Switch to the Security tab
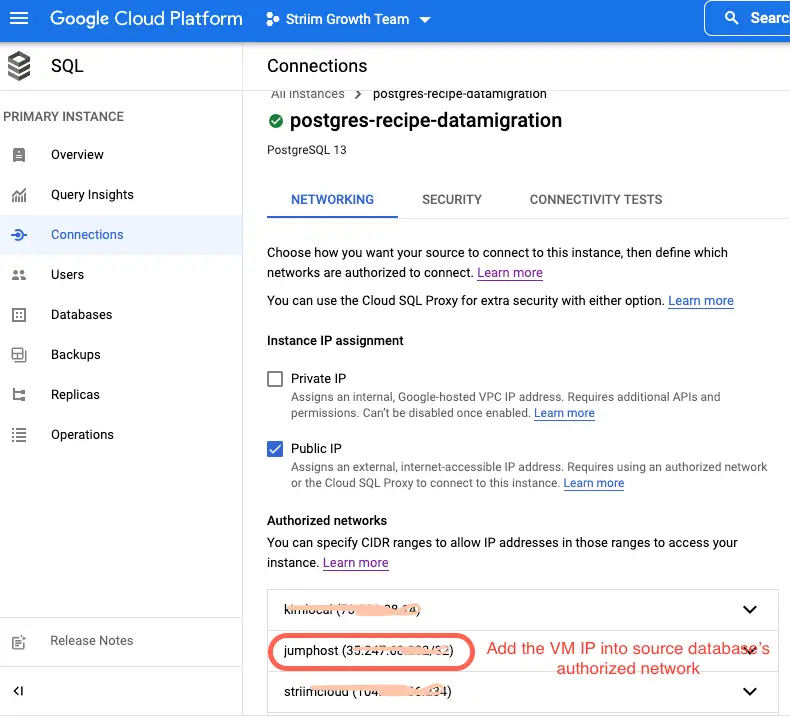Image resolution: width=790 pixels, height=718 pixels. click(452, 199)
